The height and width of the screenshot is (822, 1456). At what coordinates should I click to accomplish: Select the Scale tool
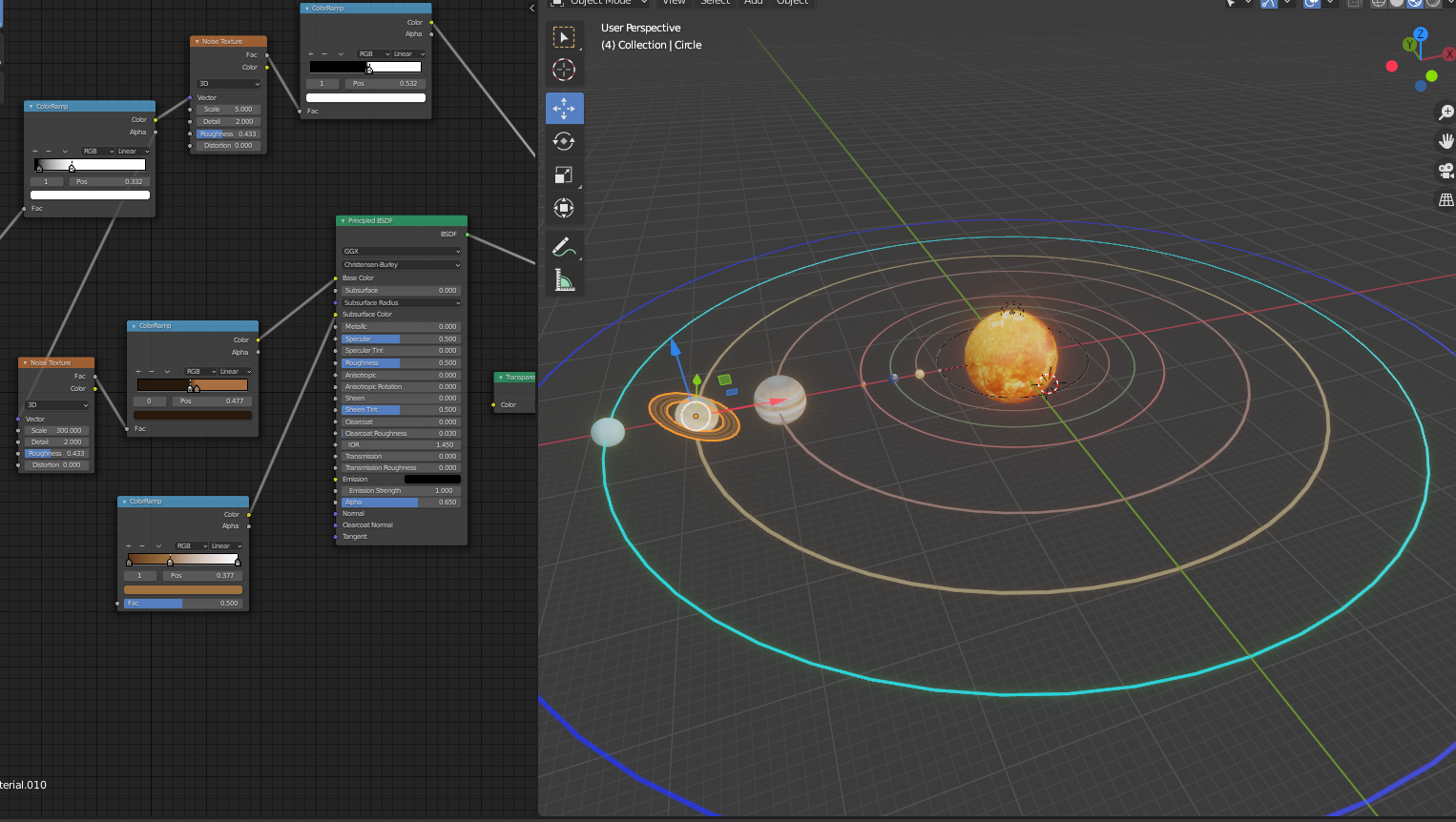pyautogui.click(x=564, y=175)
